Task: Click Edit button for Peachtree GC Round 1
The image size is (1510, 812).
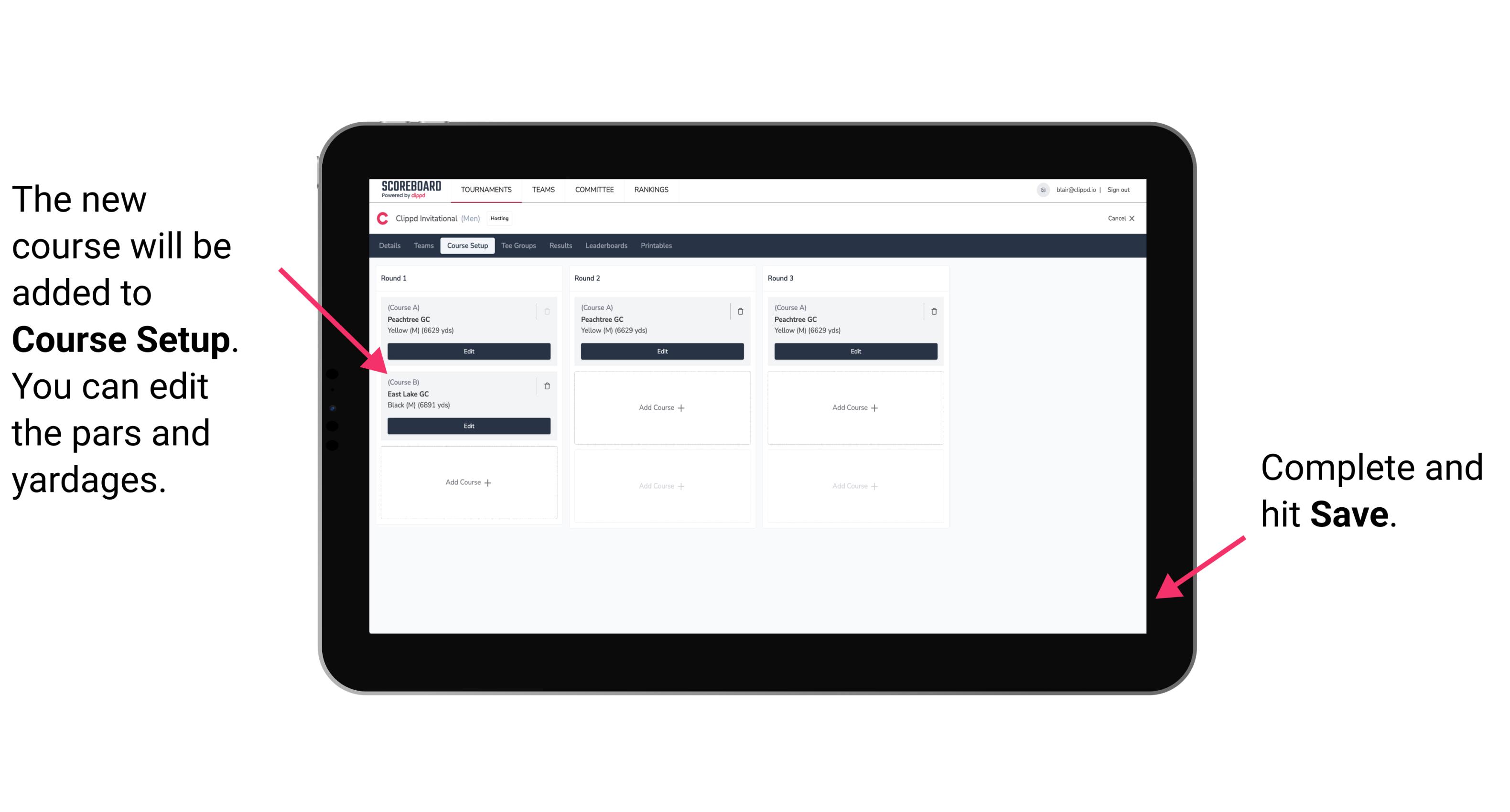Action: (468, 351)
